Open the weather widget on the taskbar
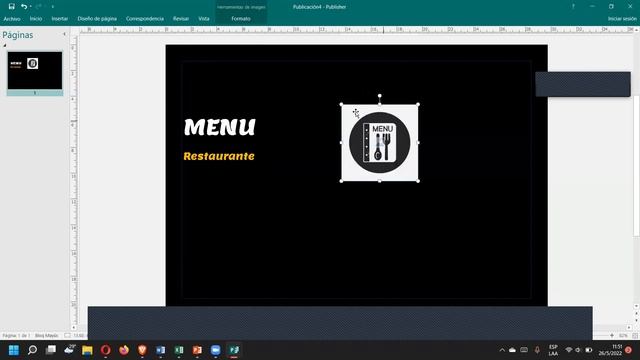The image size is (640, 360). [69, 349]
